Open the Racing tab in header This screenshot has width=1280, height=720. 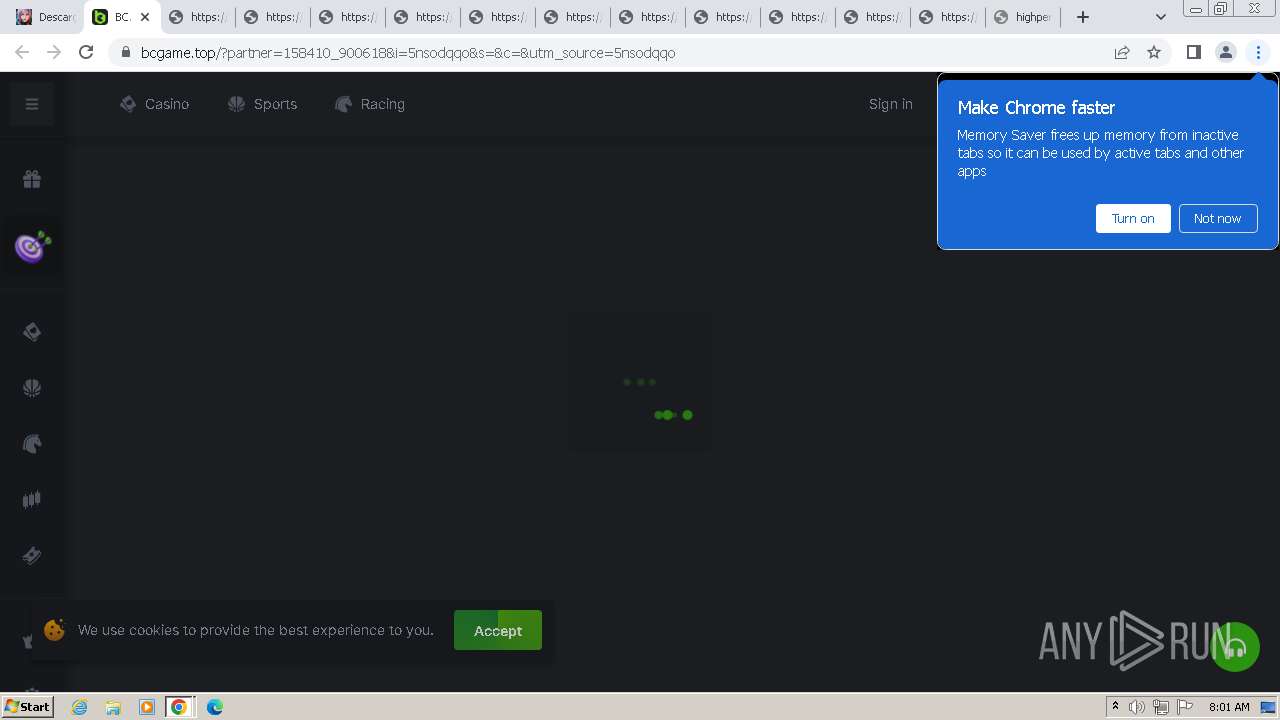click(370, 104)
